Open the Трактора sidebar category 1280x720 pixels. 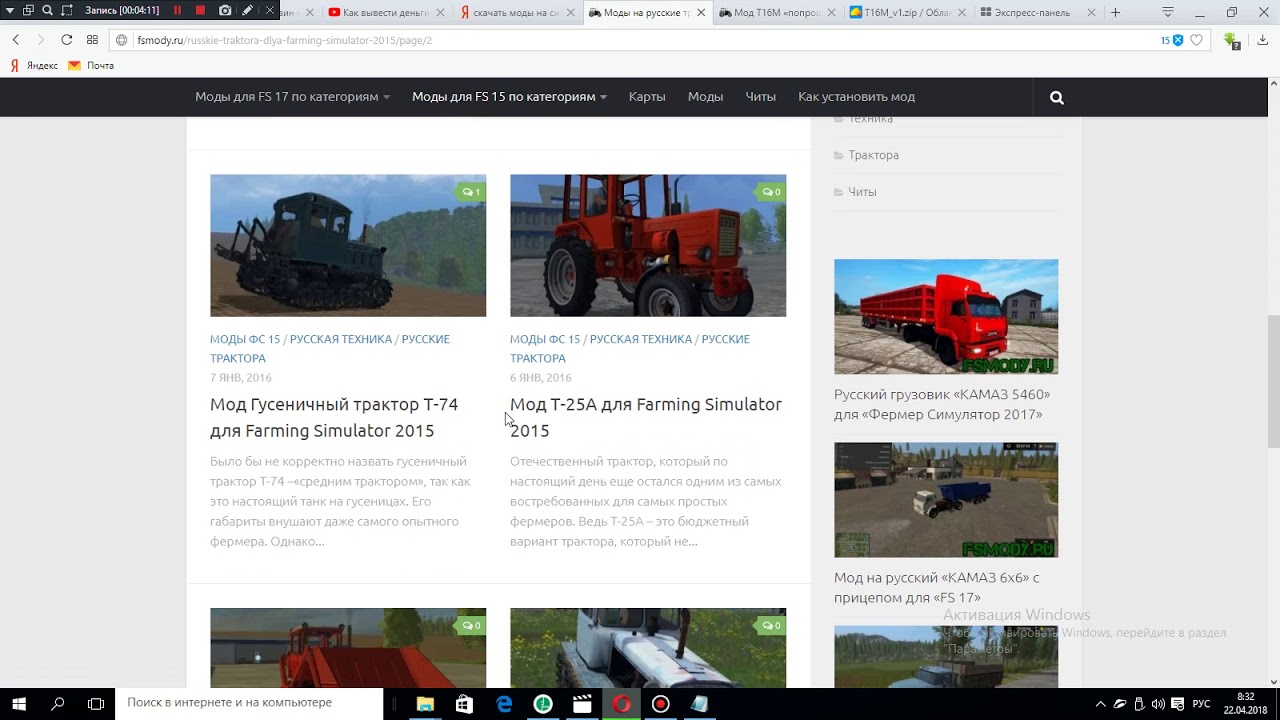click(873, 155)
